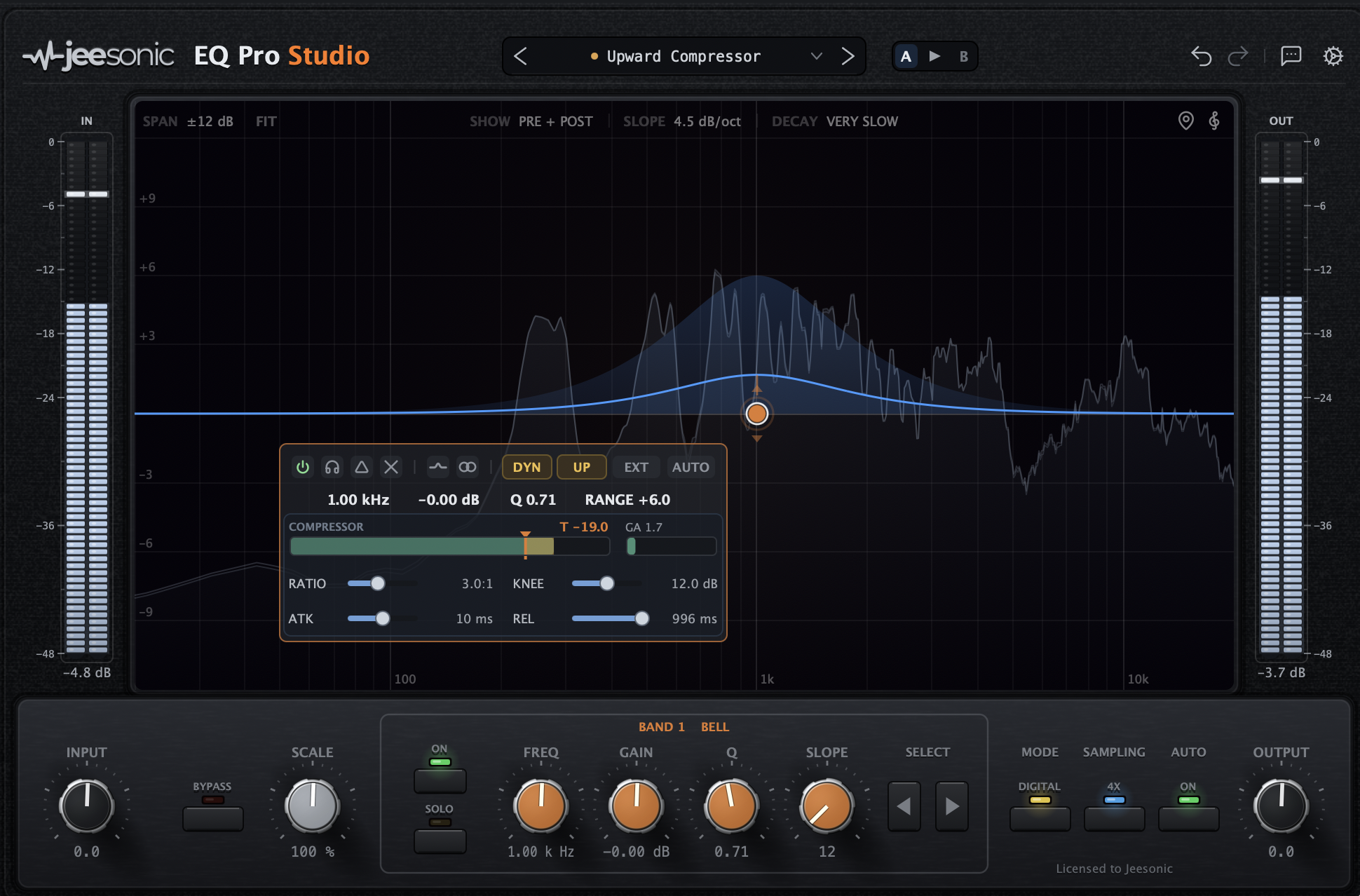Toggle the BYPASS button
Screen dimensions: 1360x896
(x=212, y=818)
